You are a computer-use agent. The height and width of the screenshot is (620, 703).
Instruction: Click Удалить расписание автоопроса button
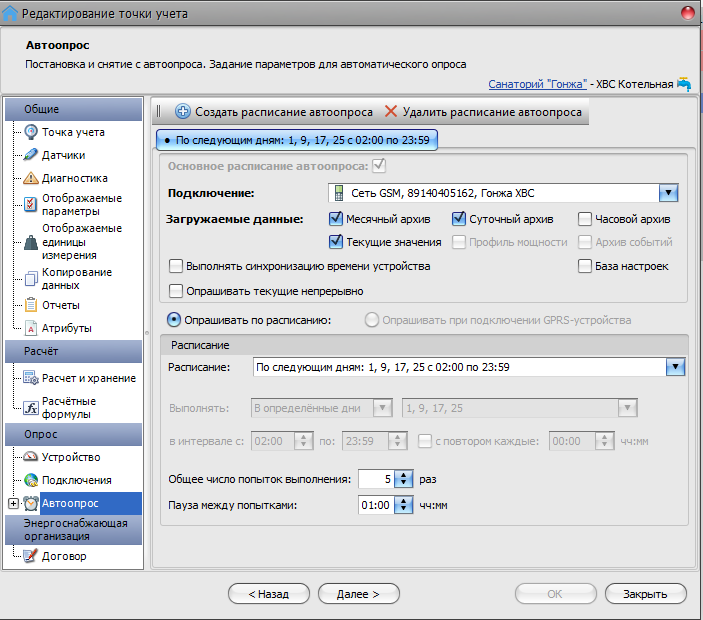[x=483, y=112]
